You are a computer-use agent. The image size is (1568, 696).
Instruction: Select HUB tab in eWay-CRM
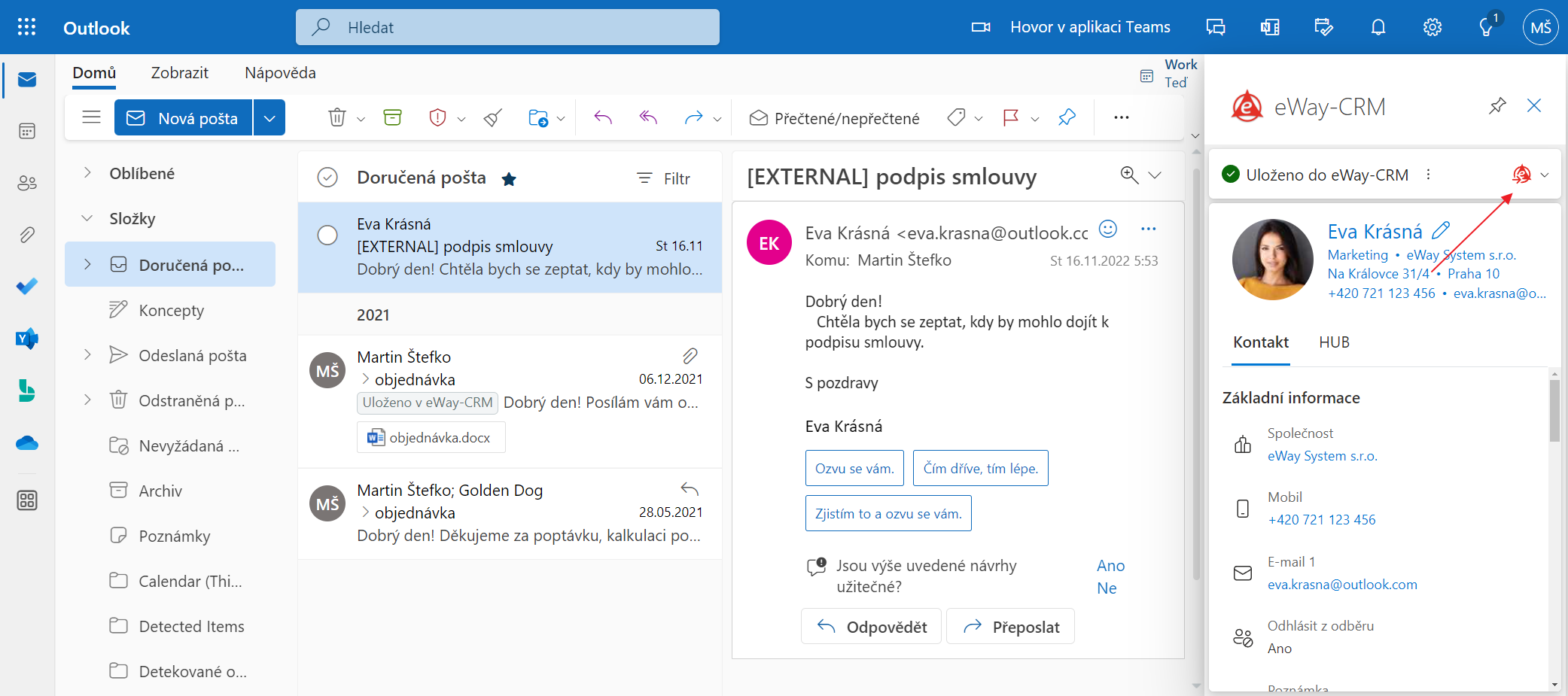coord(1335,342)
